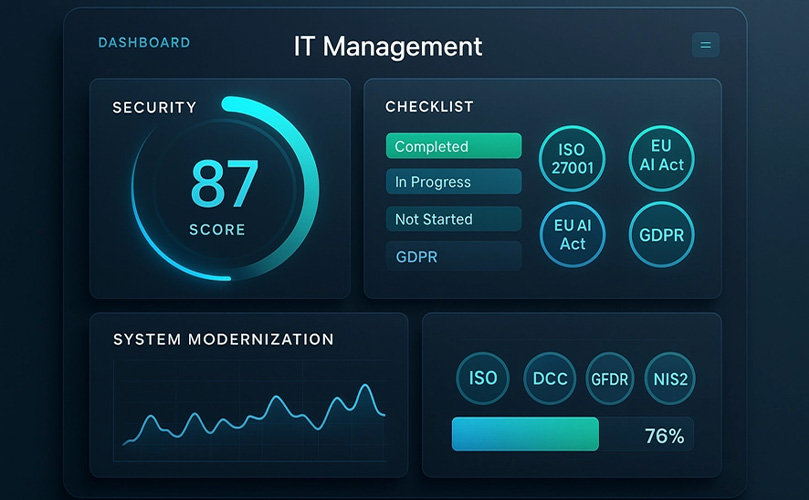809x500 pixels.
Task: Select the Not Started checklist status
Action: [454, 219]
